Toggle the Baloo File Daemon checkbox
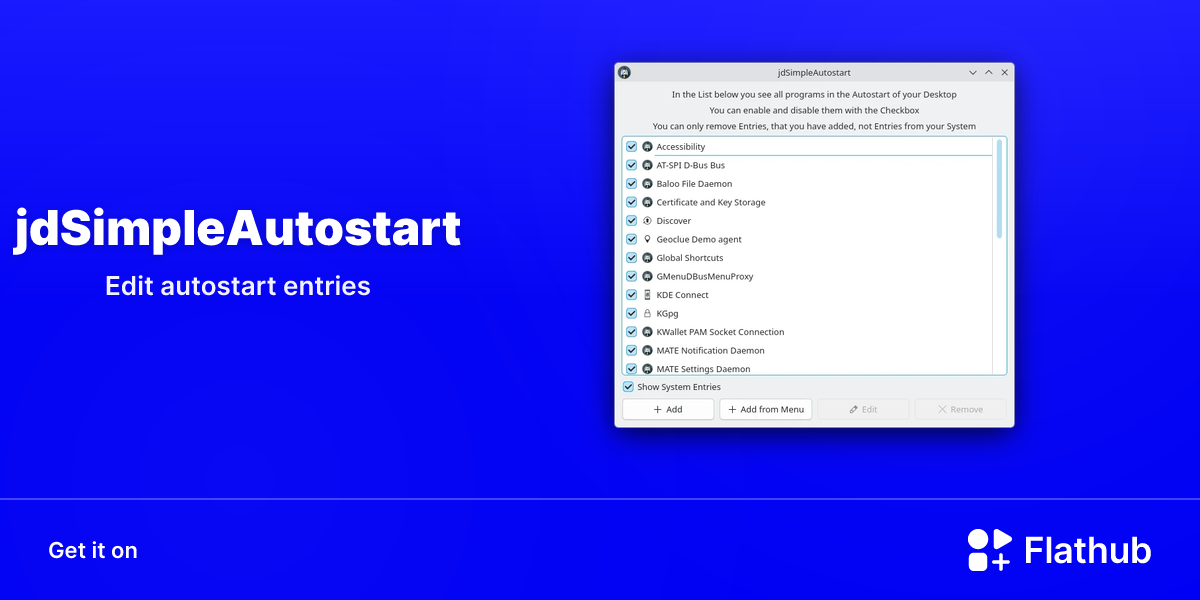Screen dimensions: 1200x600 pos(631,184)
